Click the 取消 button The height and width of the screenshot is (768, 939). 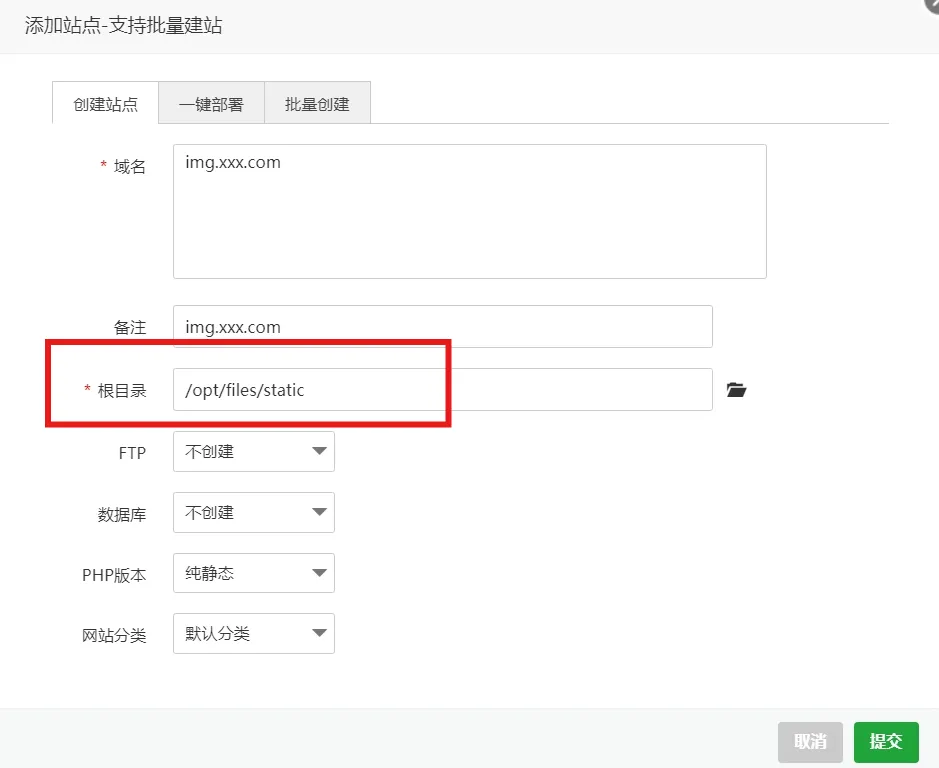pos(810,742)
